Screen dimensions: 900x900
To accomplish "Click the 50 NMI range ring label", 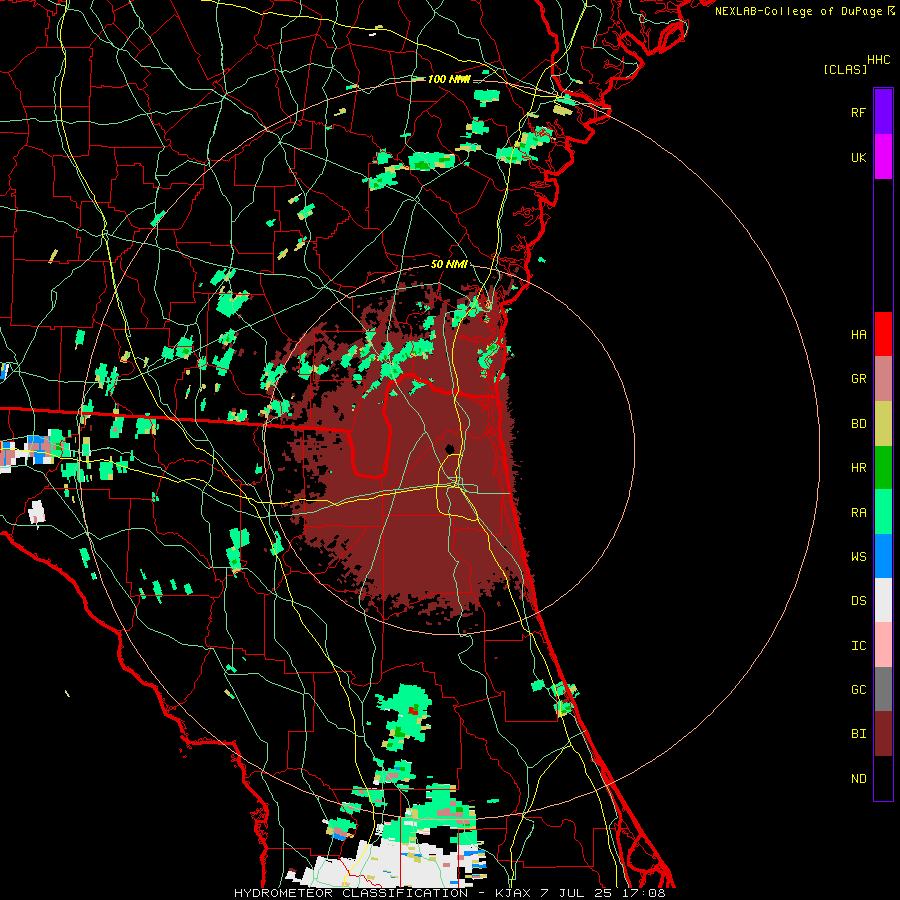I will tap(448, 264).
